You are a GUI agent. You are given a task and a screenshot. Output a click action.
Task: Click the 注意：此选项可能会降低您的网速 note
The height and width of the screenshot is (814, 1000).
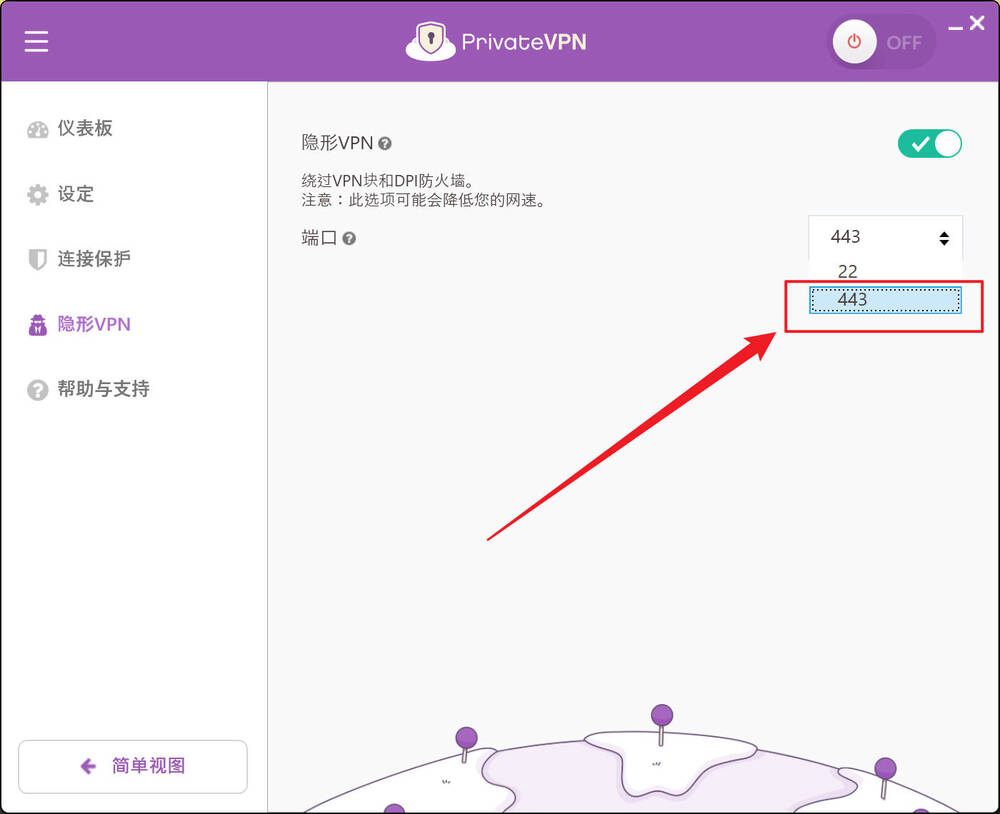tap(424, 200)
